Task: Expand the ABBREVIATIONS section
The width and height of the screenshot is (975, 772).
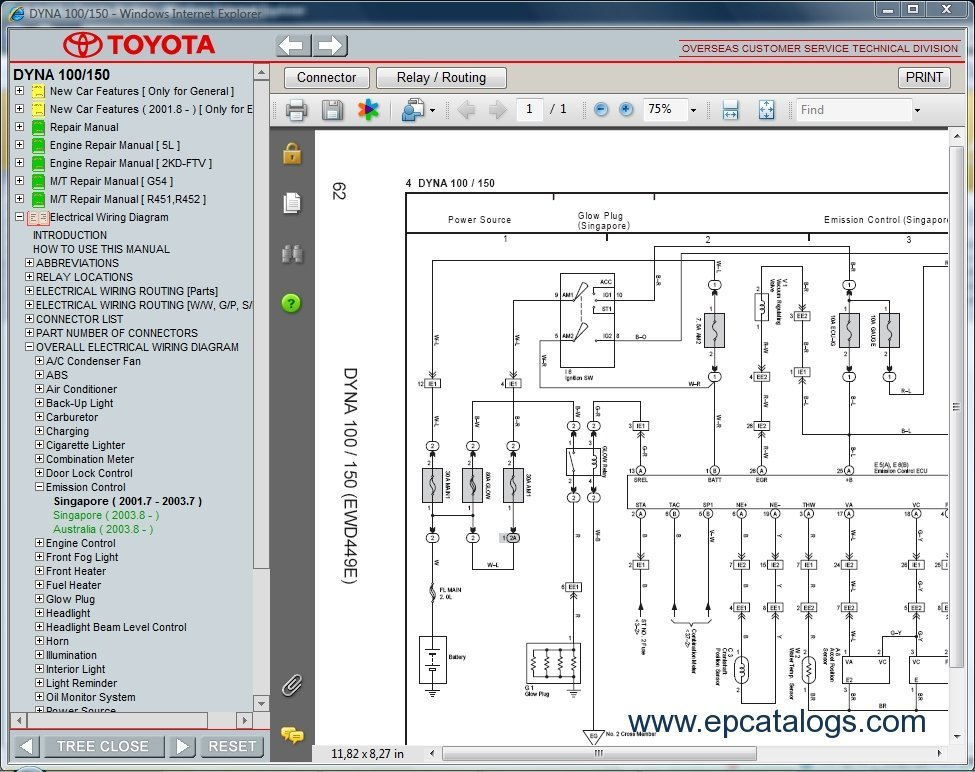Action: [x=29, y=263]
